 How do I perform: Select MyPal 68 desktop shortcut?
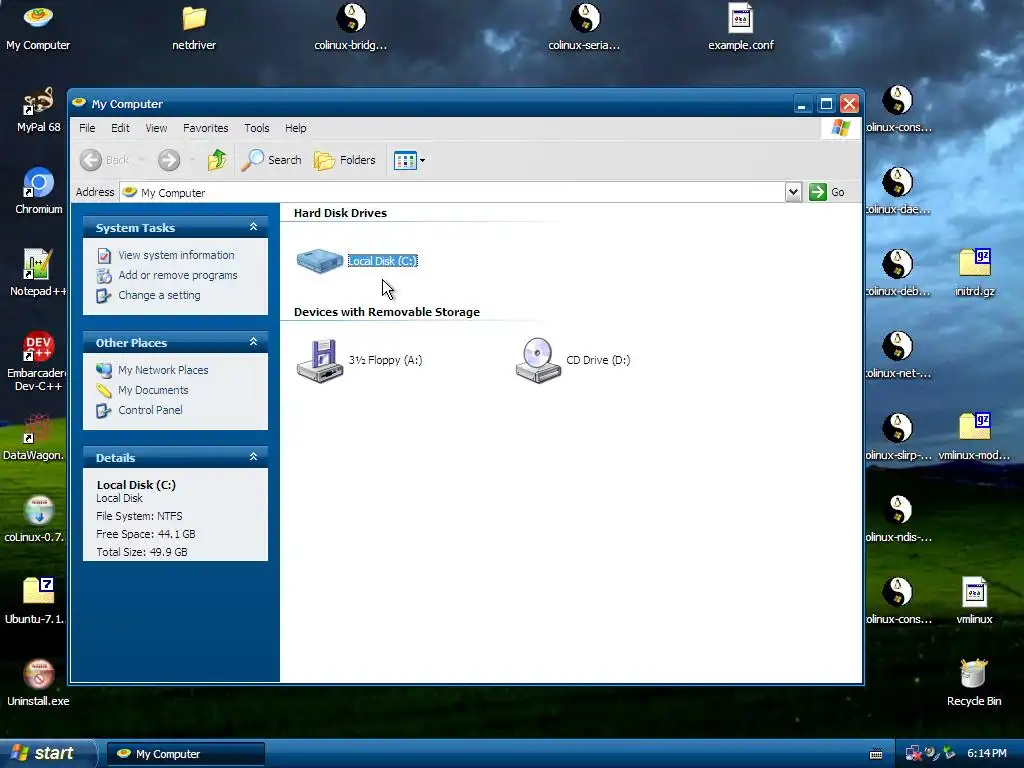[38, 110]
